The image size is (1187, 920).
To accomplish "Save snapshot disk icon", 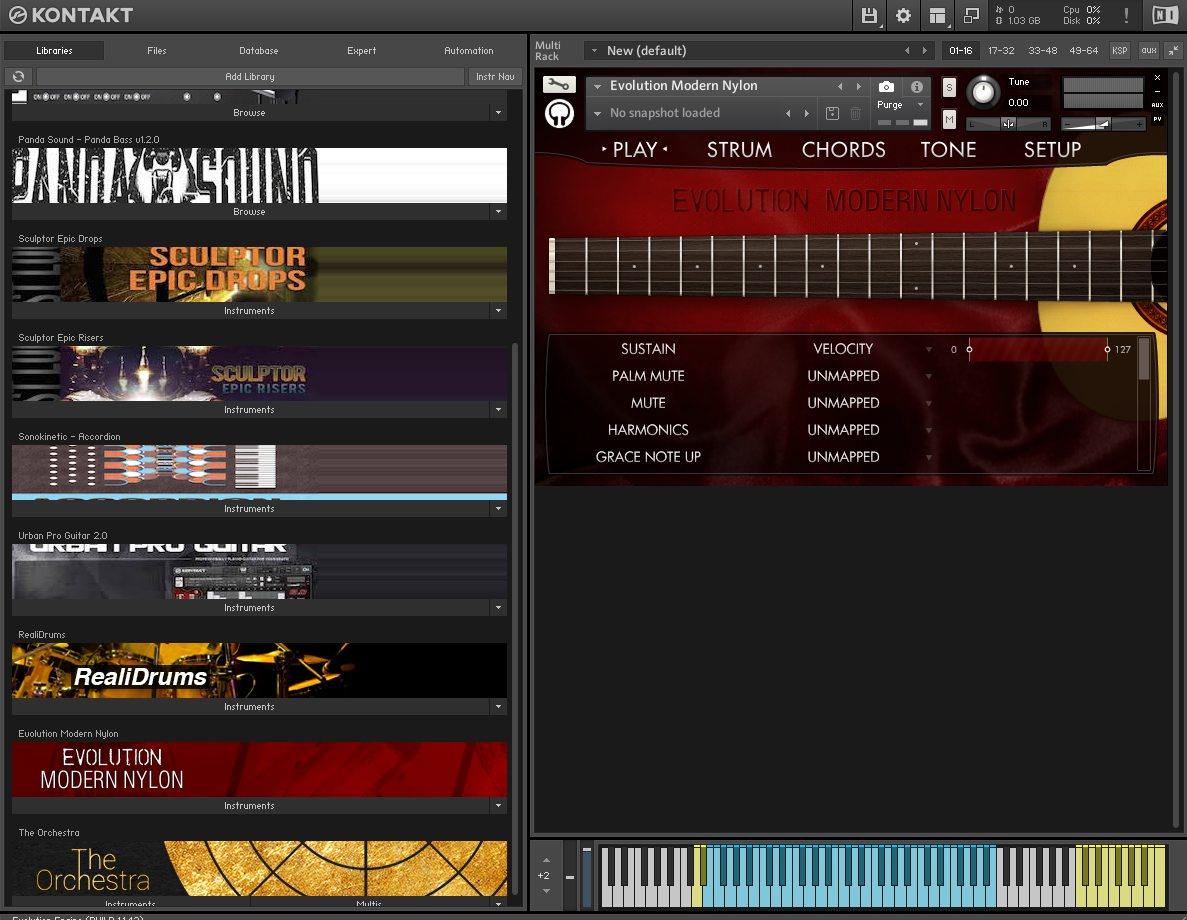I will pos(832,114).
